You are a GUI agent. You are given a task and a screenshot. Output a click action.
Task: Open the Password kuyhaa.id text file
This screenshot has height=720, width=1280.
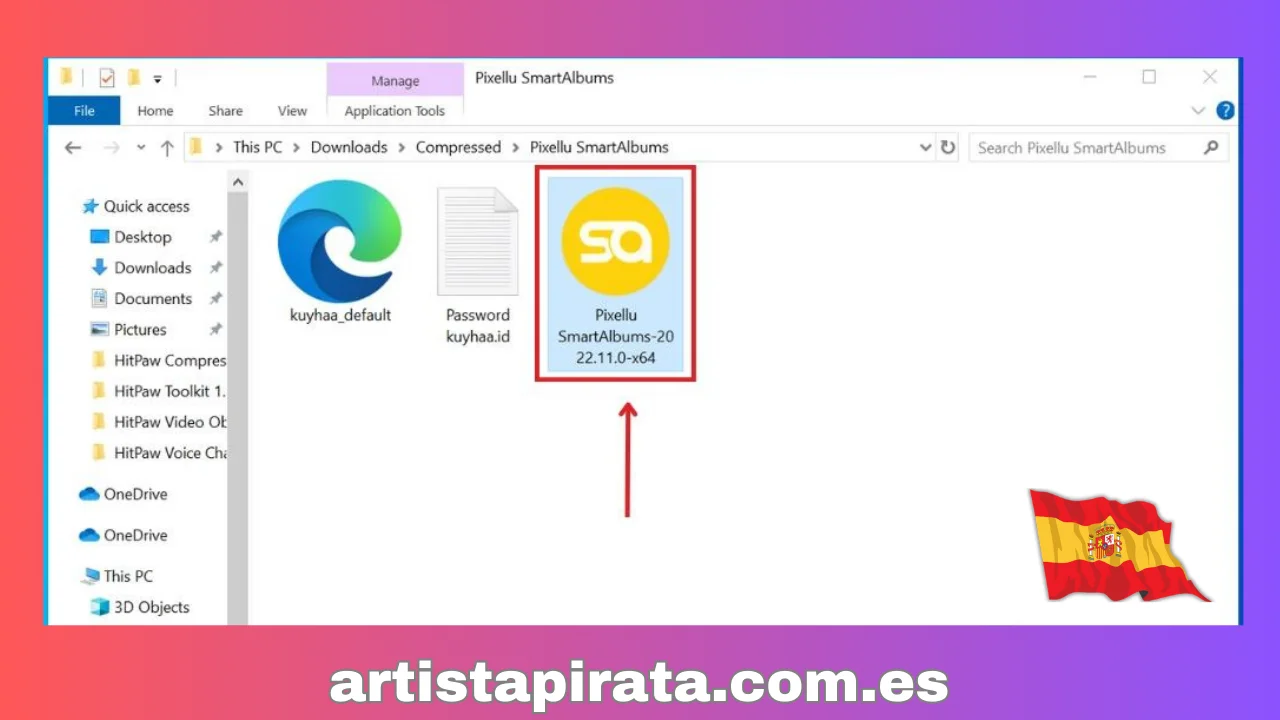click(x=477, y=240)
